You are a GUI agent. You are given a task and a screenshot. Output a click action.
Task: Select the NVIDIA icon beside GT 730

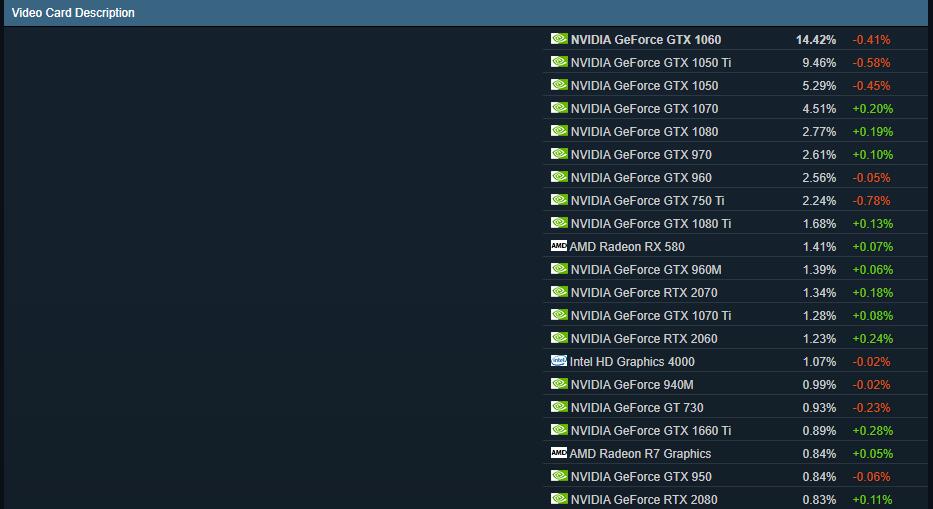pos(559,407)
